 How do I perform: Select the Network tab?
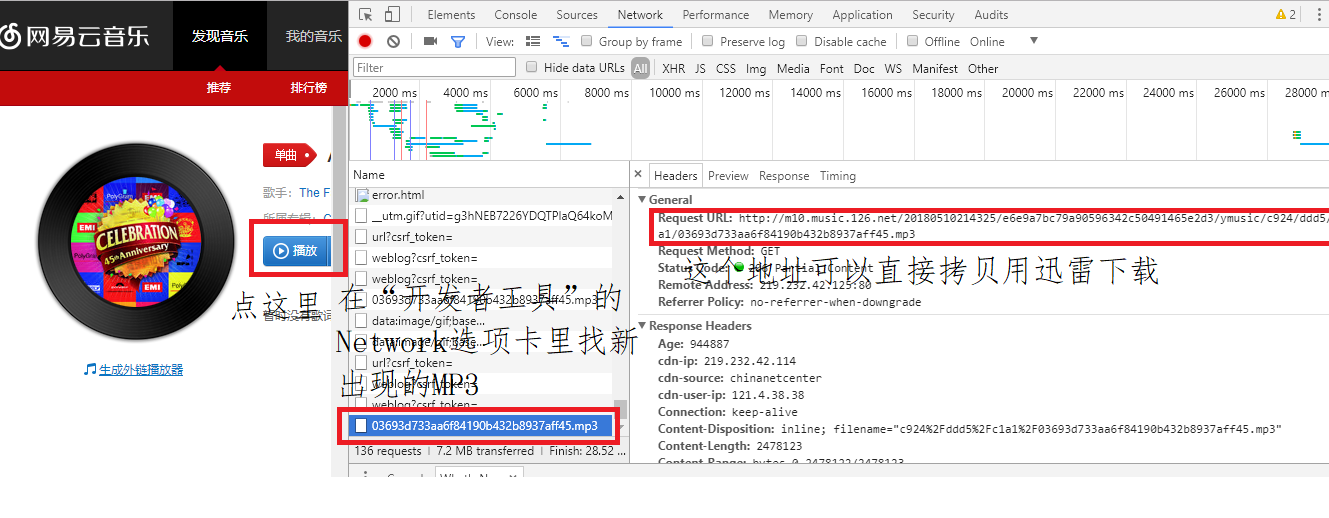coord(640,15)
